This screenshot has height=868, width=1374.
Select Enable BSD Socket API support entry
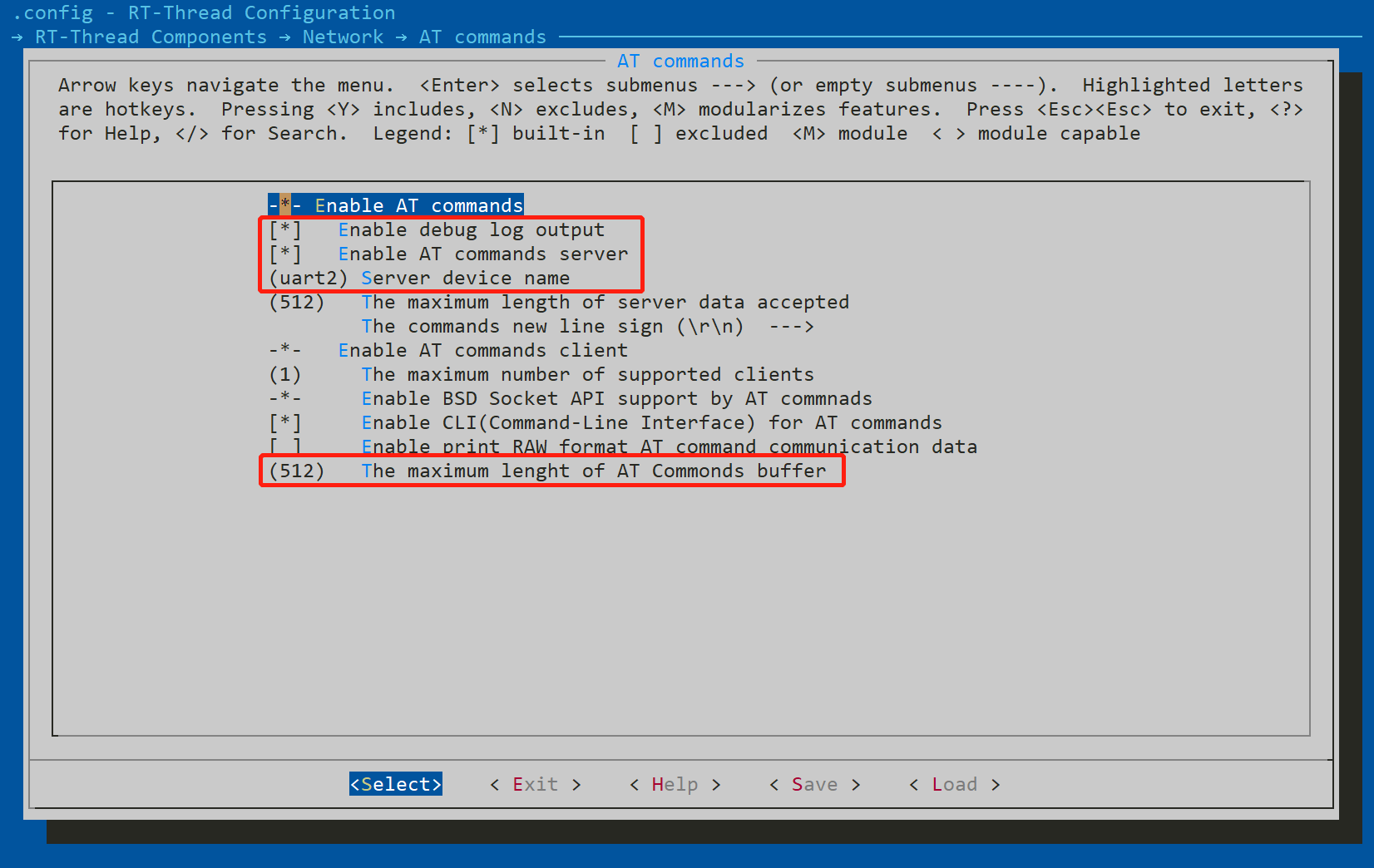[571, 398]
